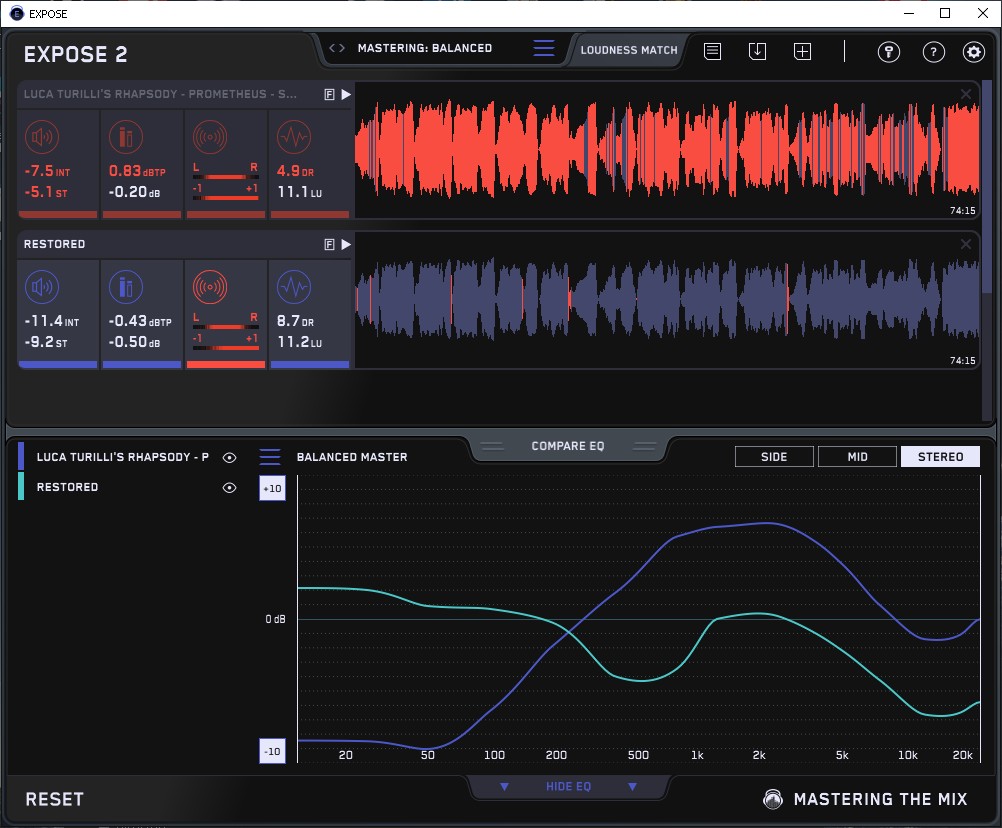The image size is (1002, 828).
Task: Click the Restored waveform
Action: point(667,300)
